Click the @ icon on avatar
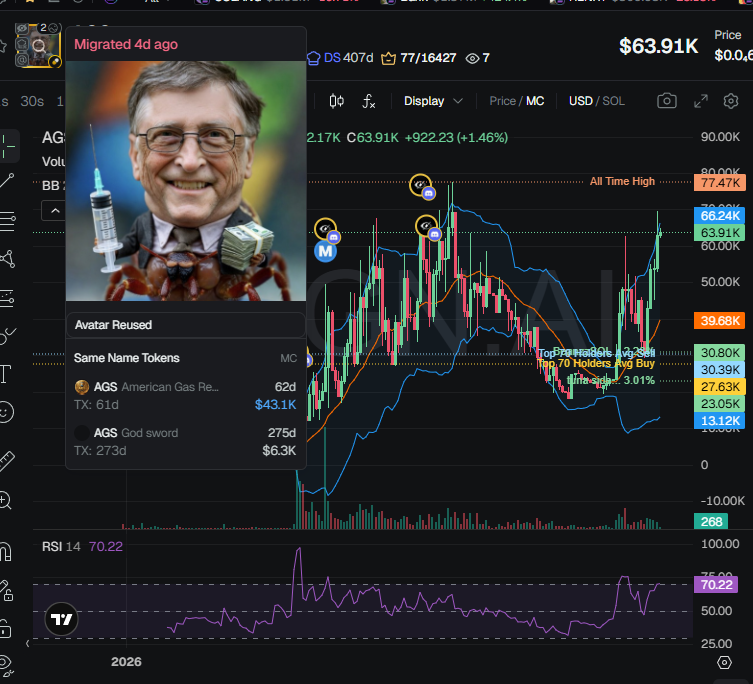This screenshot has height=684, width=753. pos(22,60)
